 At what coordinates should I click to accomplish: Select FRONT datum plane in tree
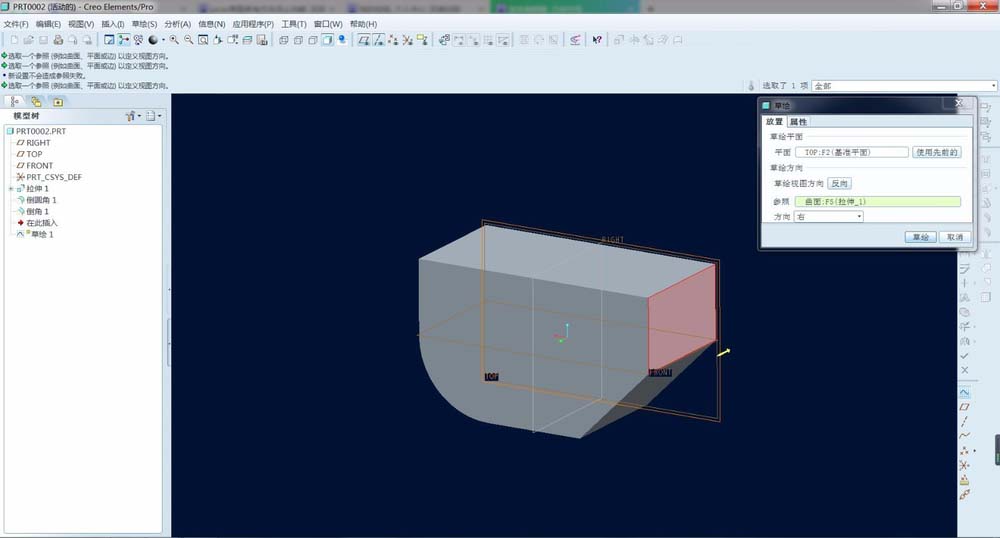click(x=40, y=165)
